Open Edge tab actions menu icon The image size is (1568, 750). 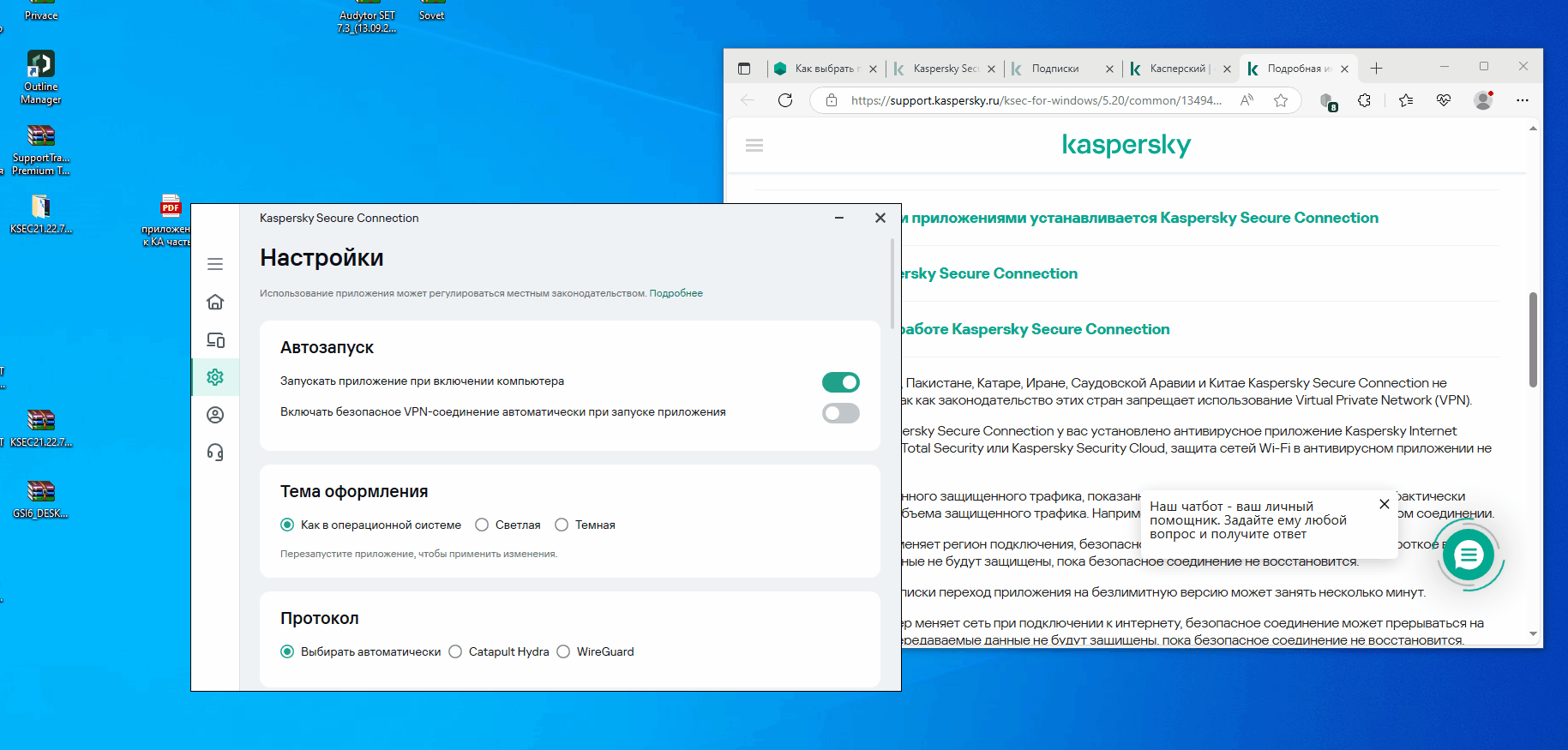744,69
